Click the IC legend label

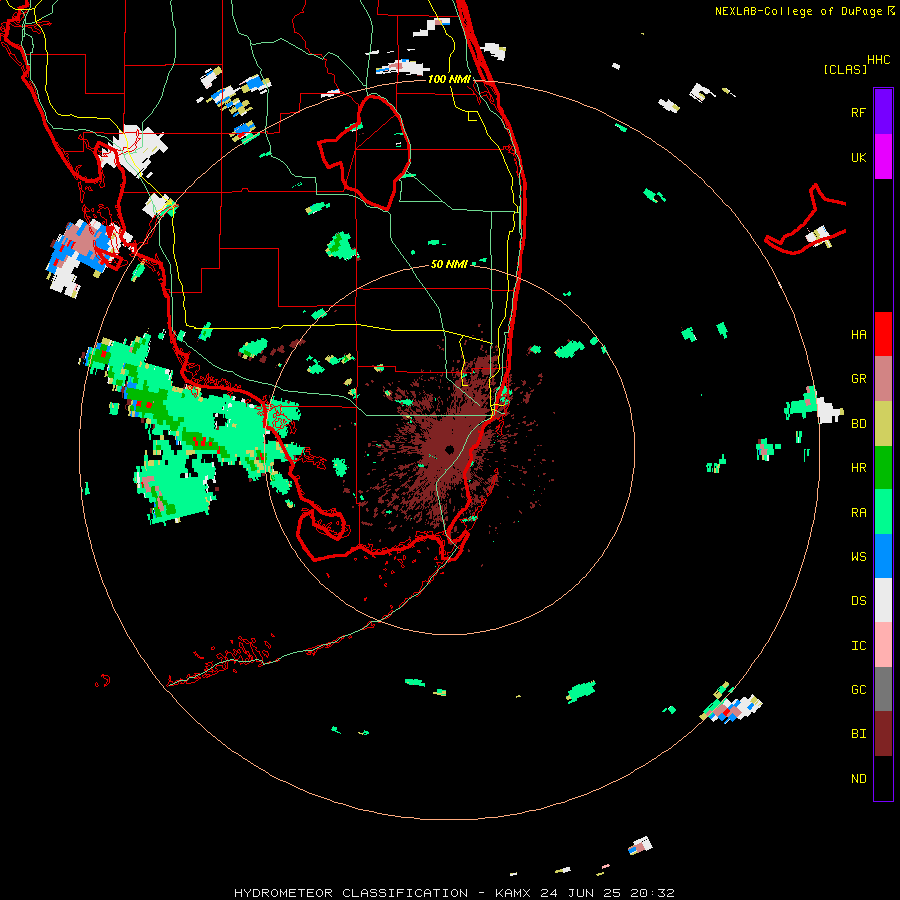(x=858, y=646)
